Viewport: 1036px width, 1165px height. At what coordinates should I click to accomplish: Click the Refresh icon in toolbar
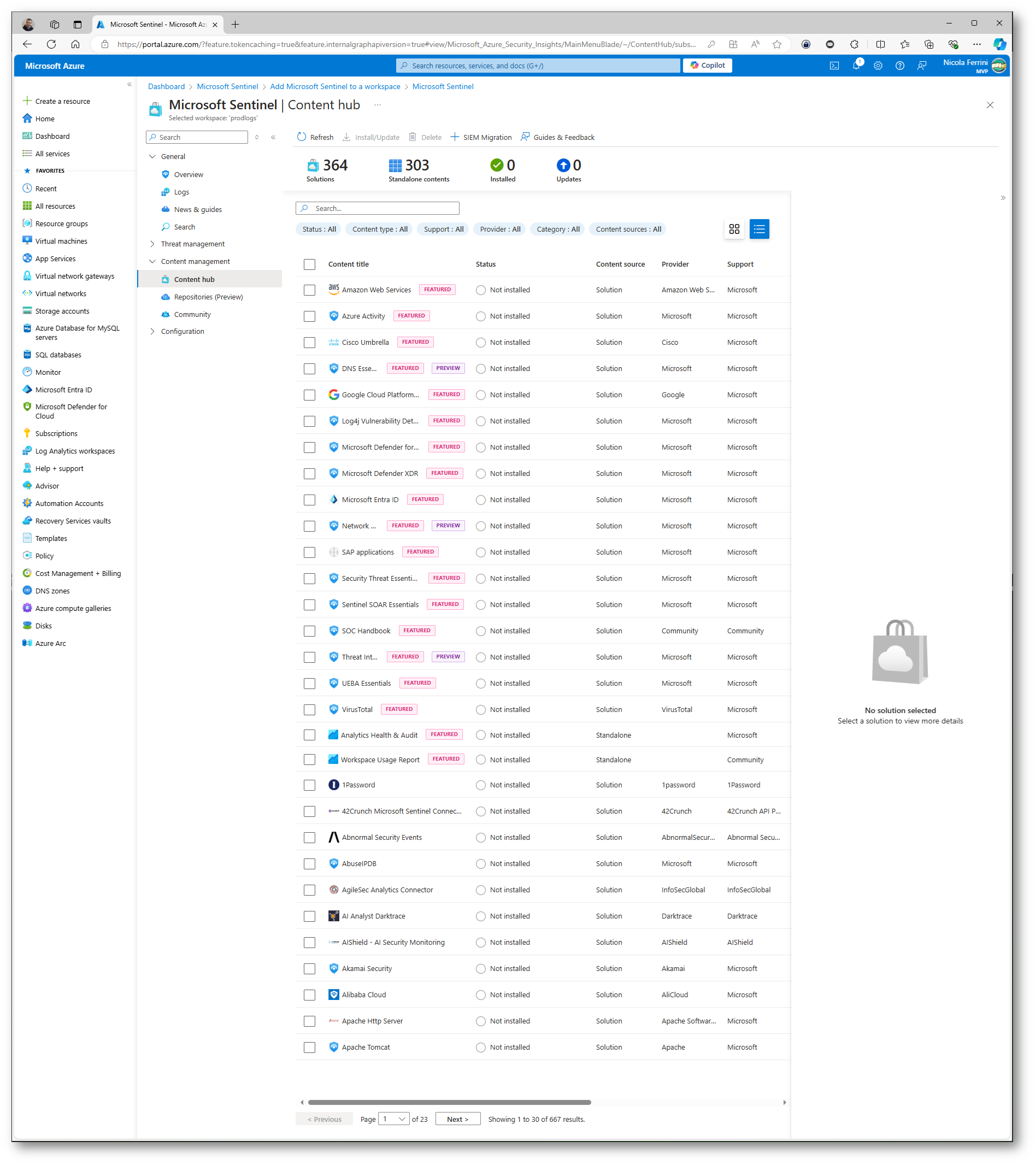[302, 137]
